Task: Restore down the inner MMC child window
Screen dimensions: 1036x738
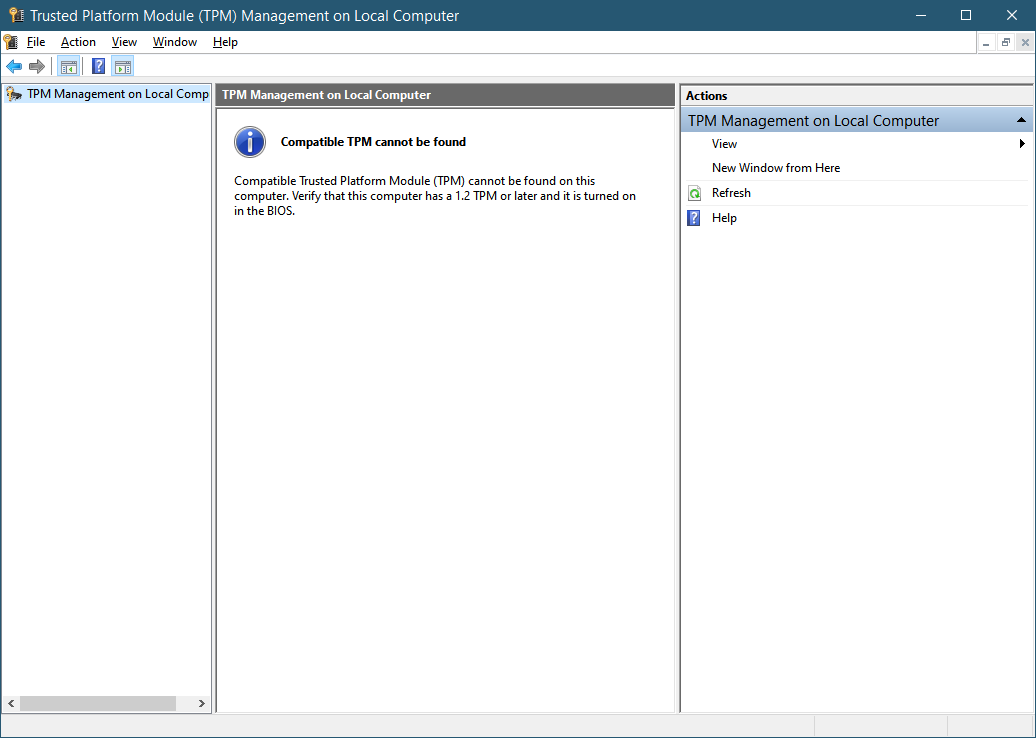Action: (1006, 43)
